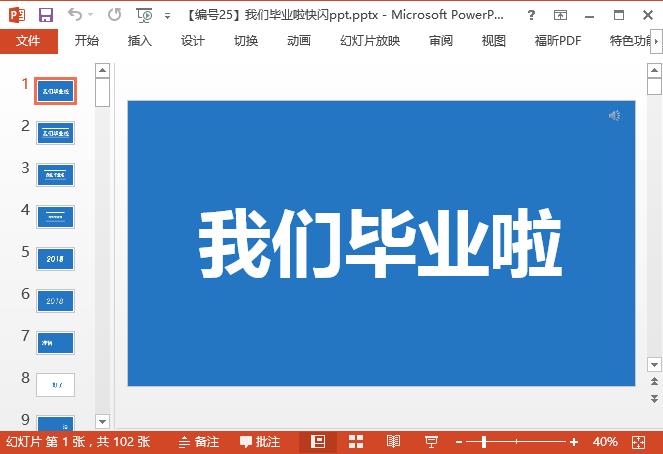Select slide 5 thumbnail labeled 2018
This screenshot has height=454, width=663.
coord(55,258)
